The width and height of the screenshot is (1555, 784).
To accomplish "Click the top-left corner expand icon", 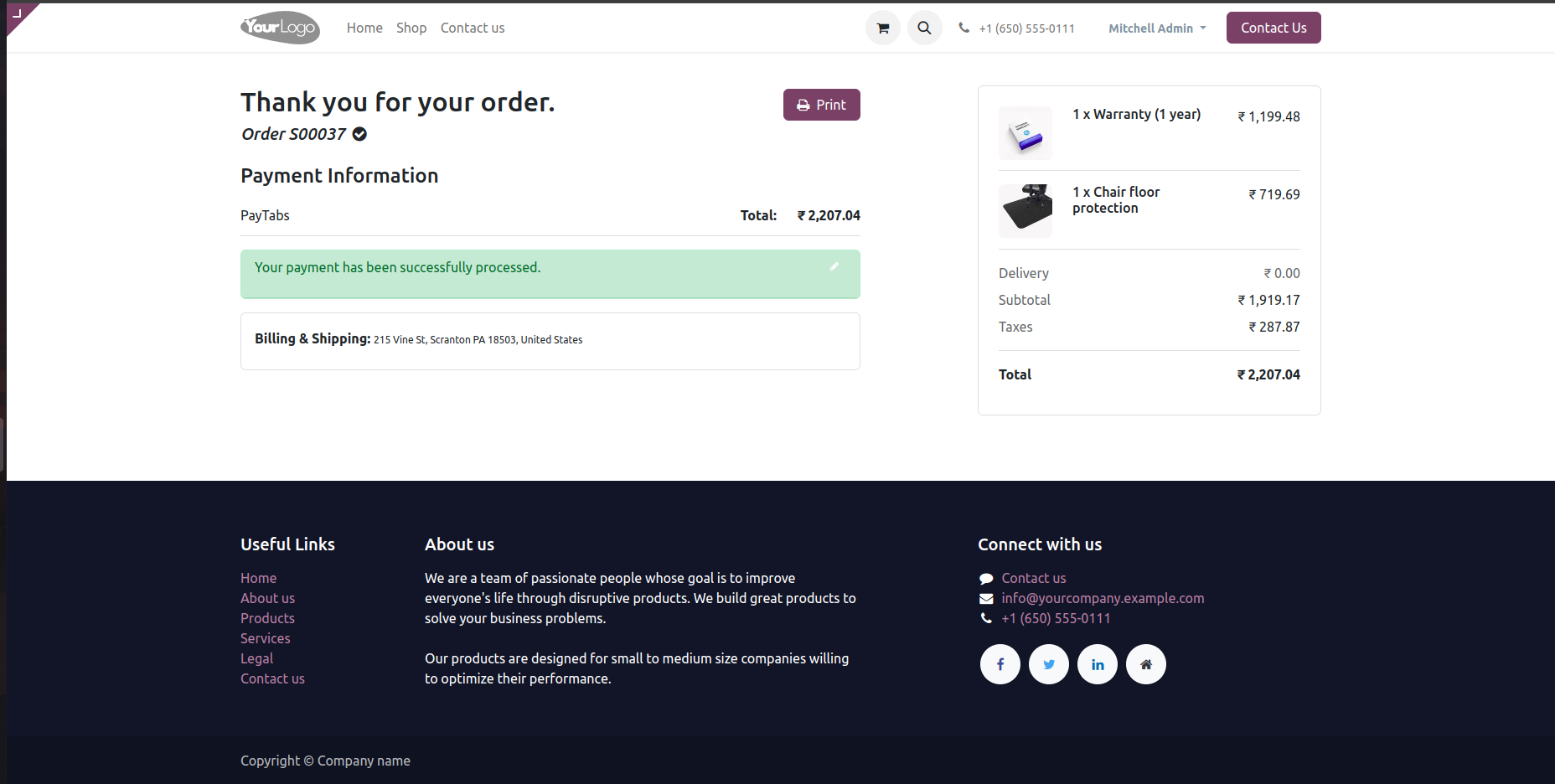I will (x=17, y=13).
